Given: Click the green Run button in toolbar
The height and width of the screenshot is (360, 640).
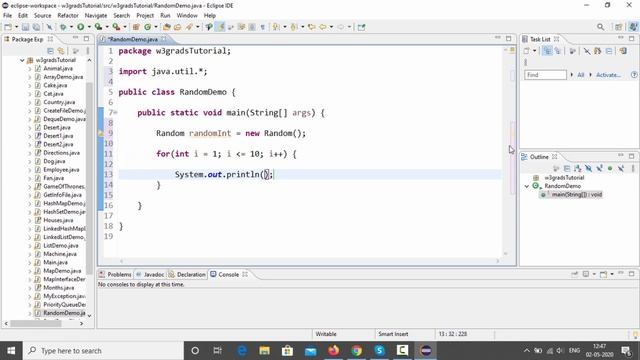Looking at the screenshot, I should [80, 27].
